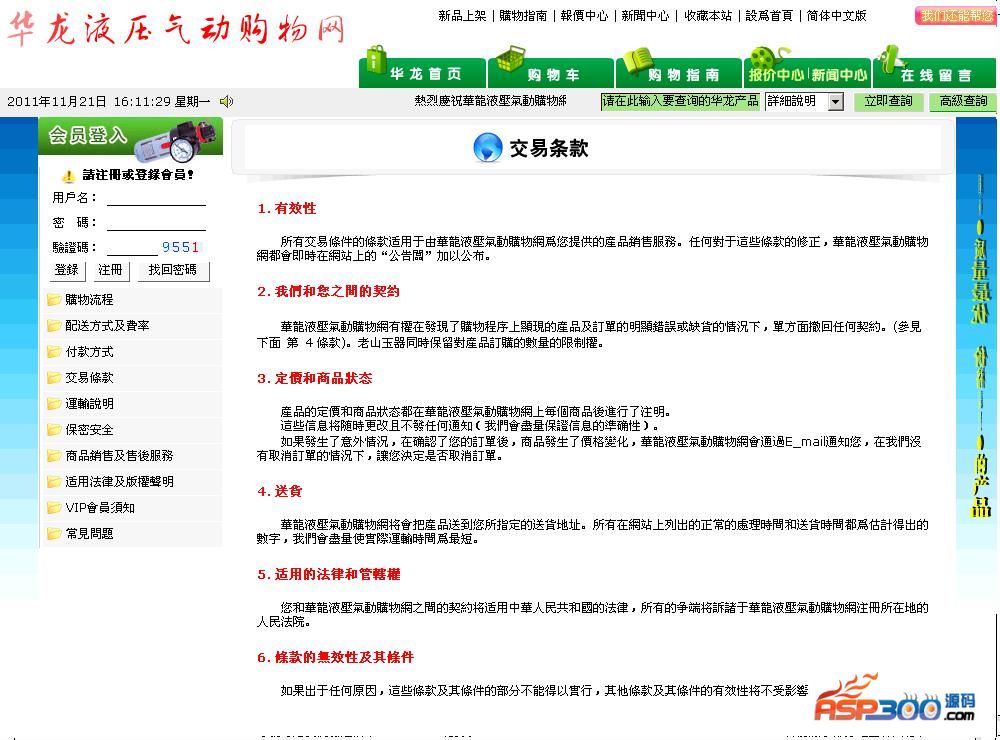Click the folder icon beside 保密安全
This screenshot has width=1000, height=740.
54,429
